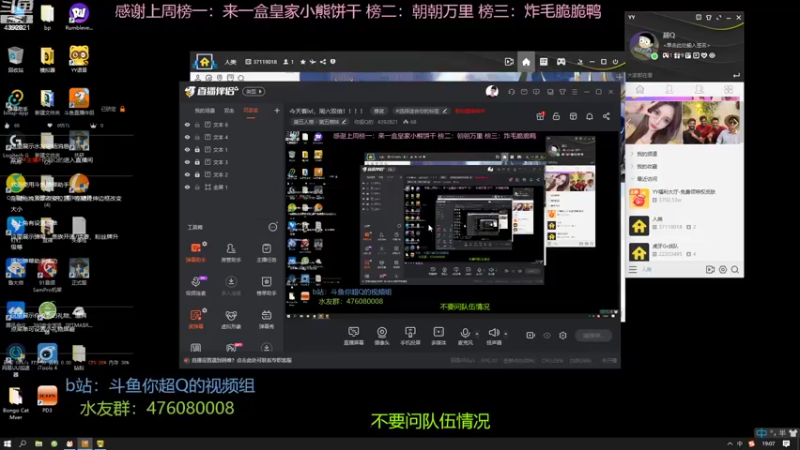800x450 pixels.
Task: Click the start streaming button
Action: [593, 335]
